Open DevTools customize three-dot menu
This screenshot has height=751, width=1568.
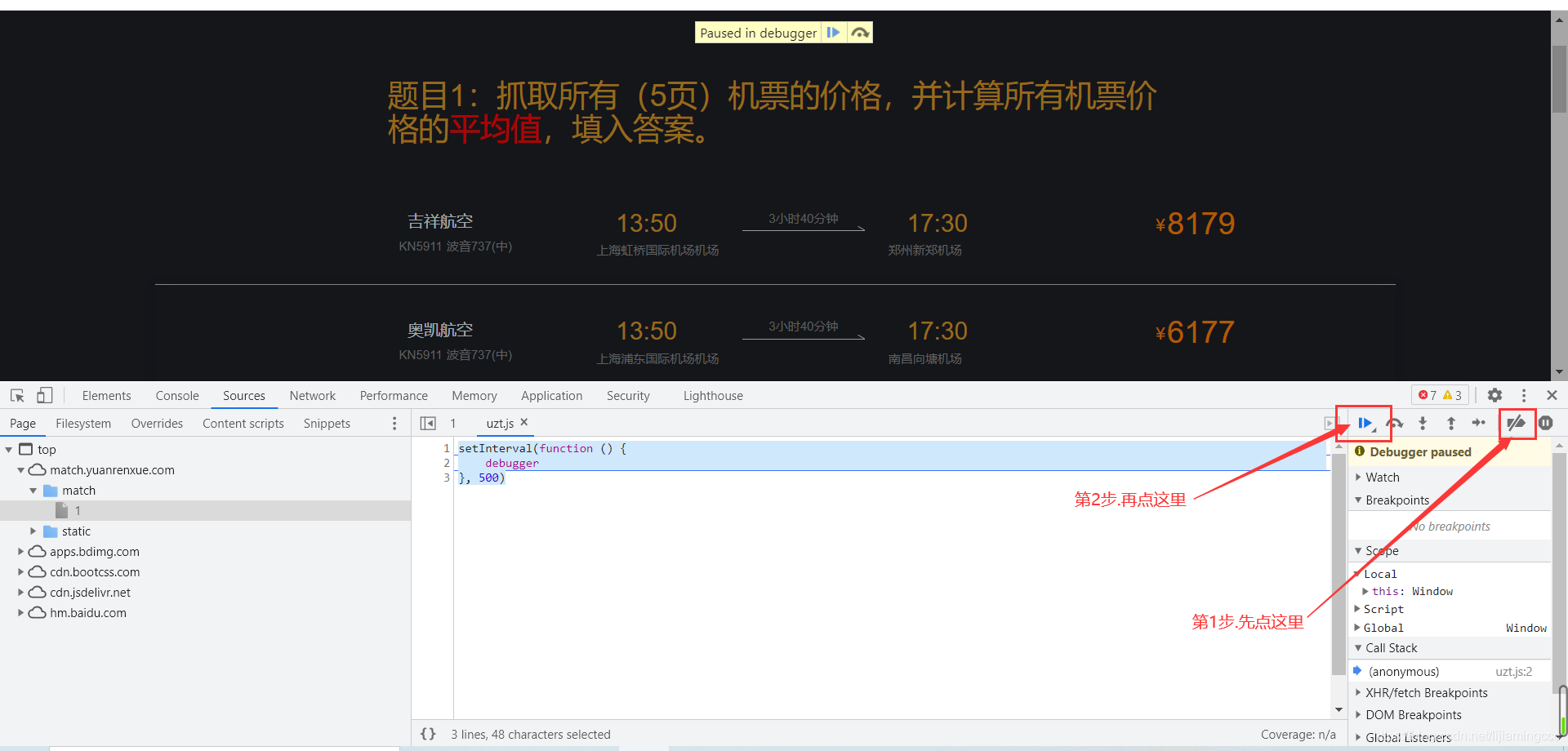1524,395
